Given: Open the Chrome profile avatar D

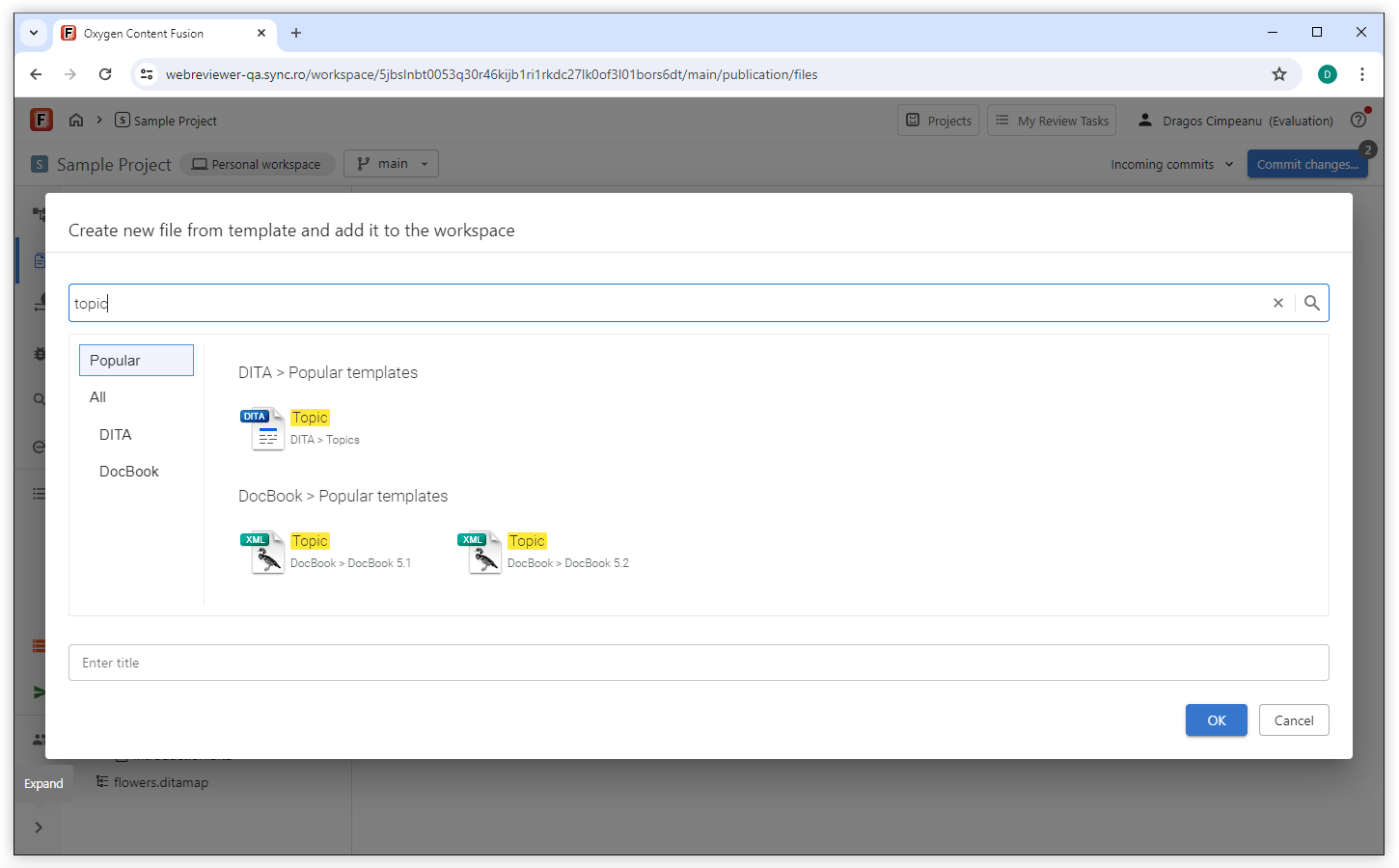Looking at the screenshot, I should 1328,74.
